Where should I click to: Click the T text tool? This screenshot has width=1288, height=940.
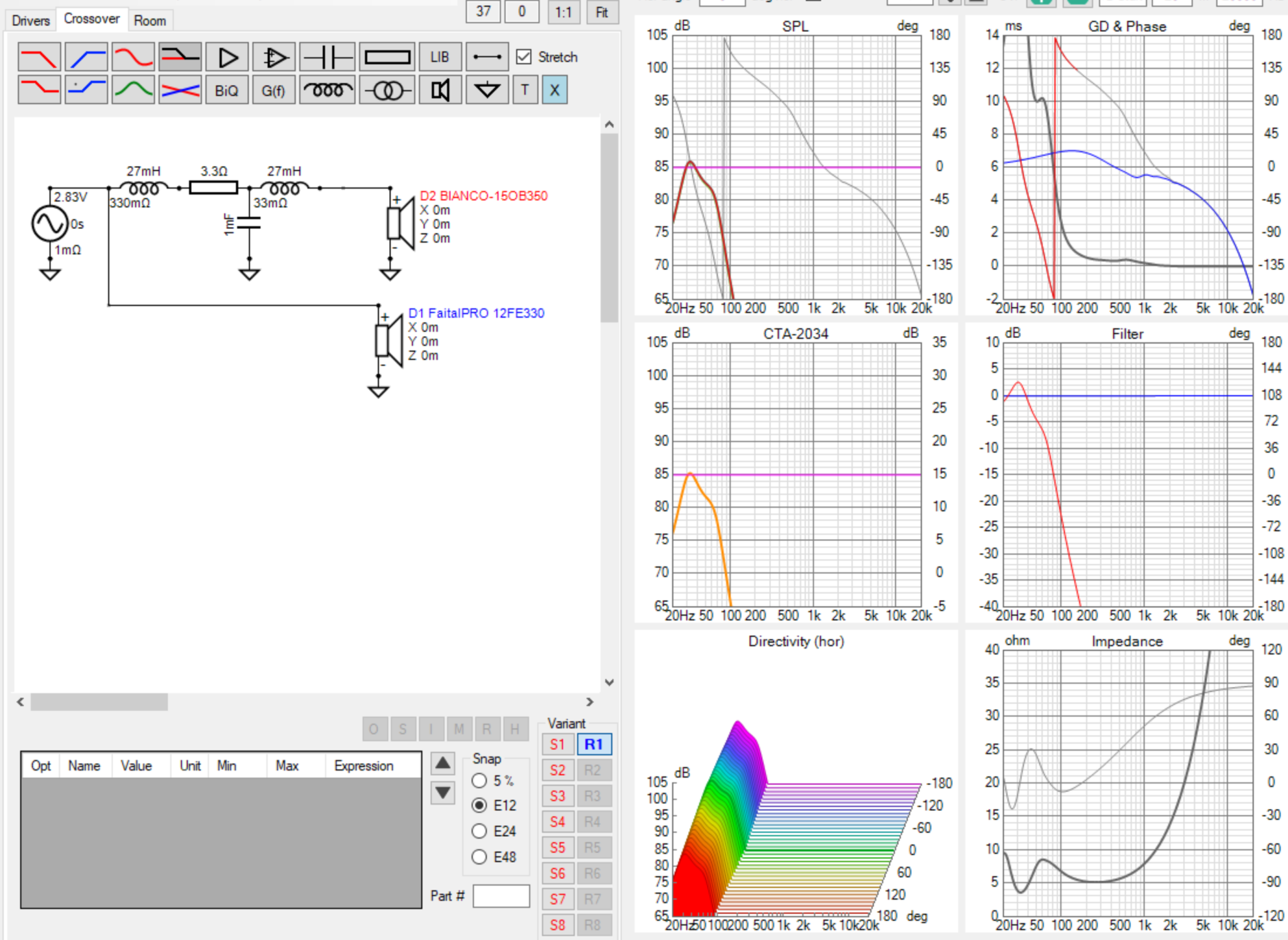pos(525,90)
